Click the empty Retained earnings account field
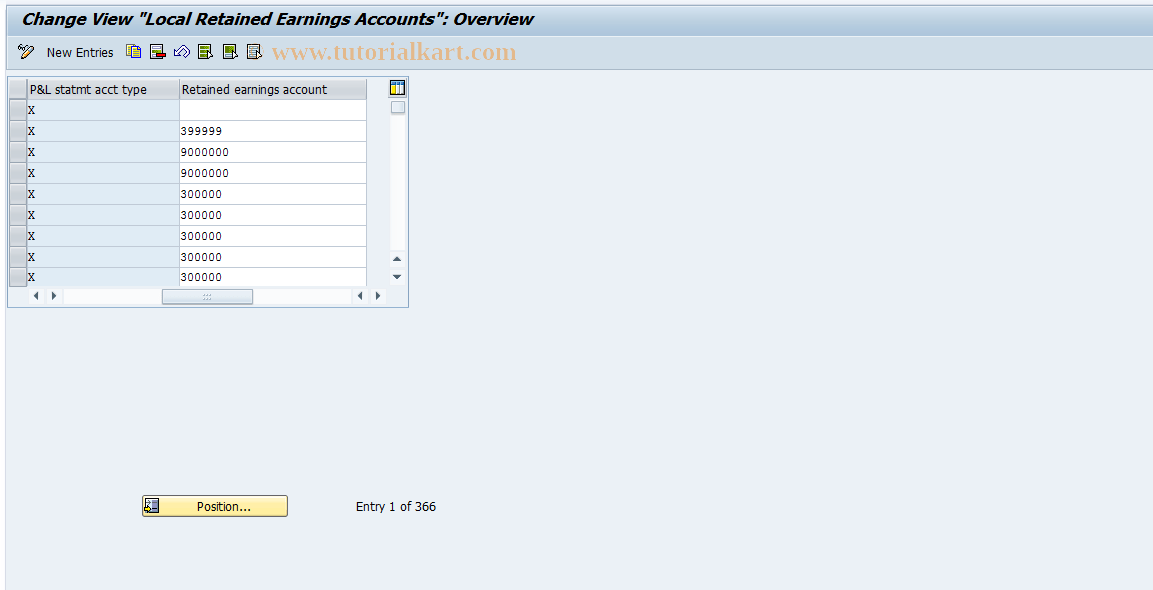The height and width of the screenshot is (590, 1153). point(272,110)
